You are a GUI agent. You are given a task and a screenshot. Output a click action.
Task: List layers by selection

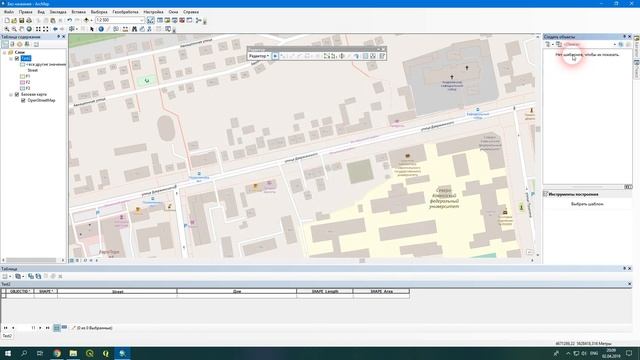27,44
